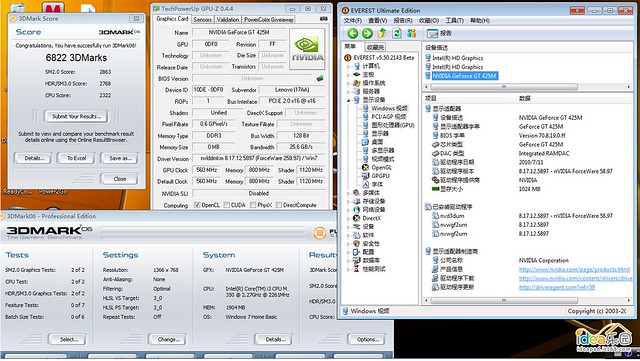Image resolution: width=640 pixels, height=361 pixels.
Task: Click the people icon in EVEREST toolbar
Action: click(x=411, y=33)
